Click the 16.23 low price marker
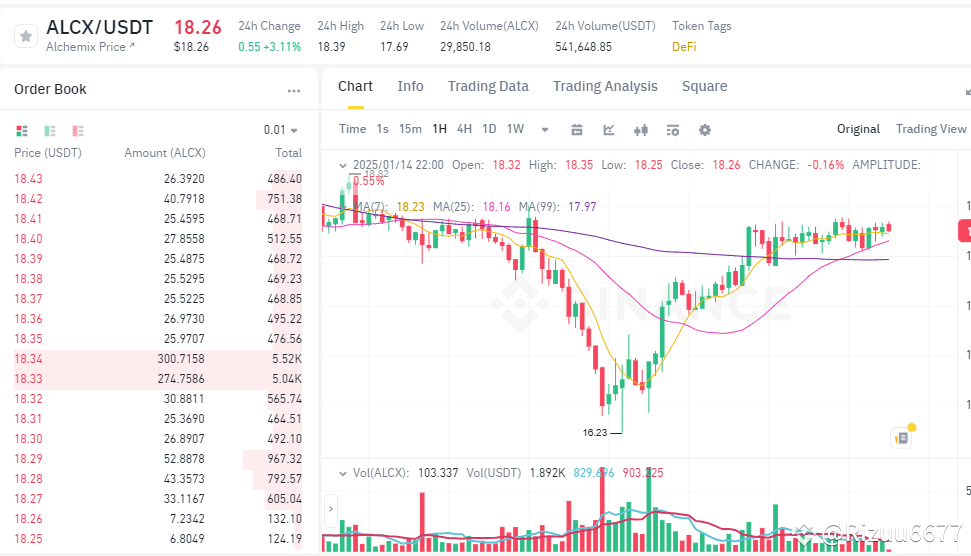 tap(594, 433)
